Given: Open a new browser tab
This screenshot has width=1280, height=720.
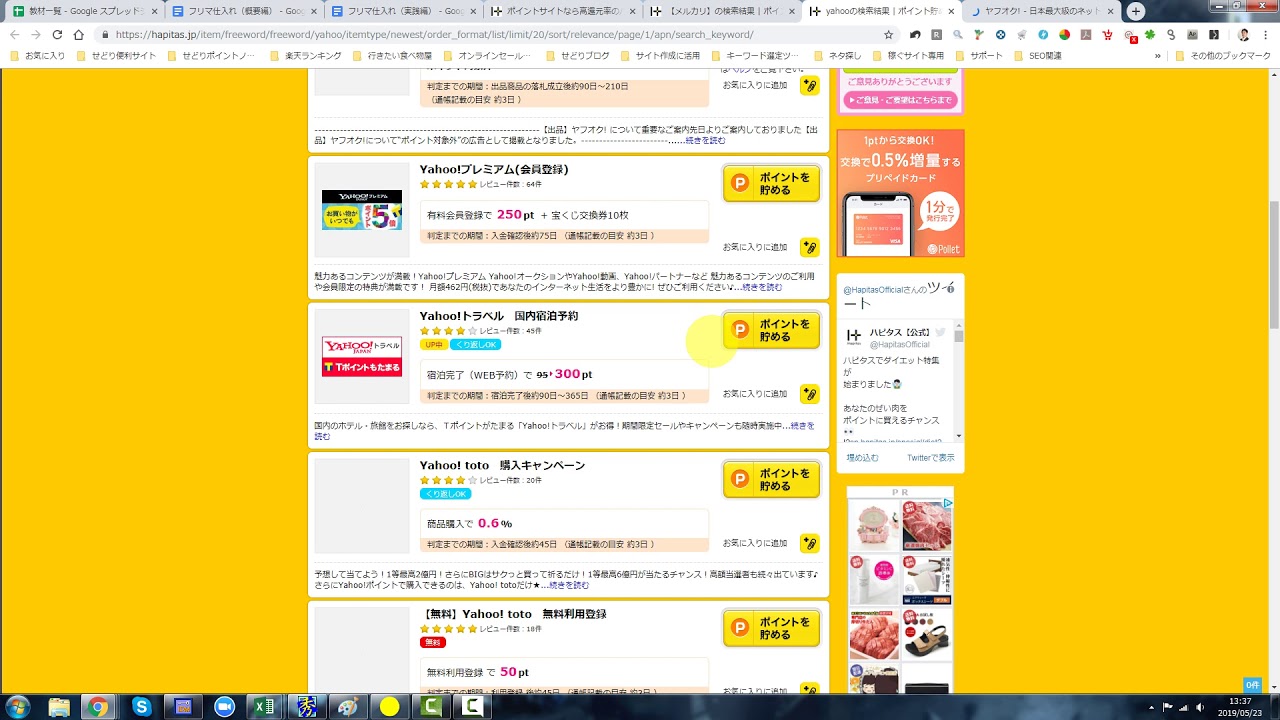Looking at the screenshot, I should point(1136,11).
